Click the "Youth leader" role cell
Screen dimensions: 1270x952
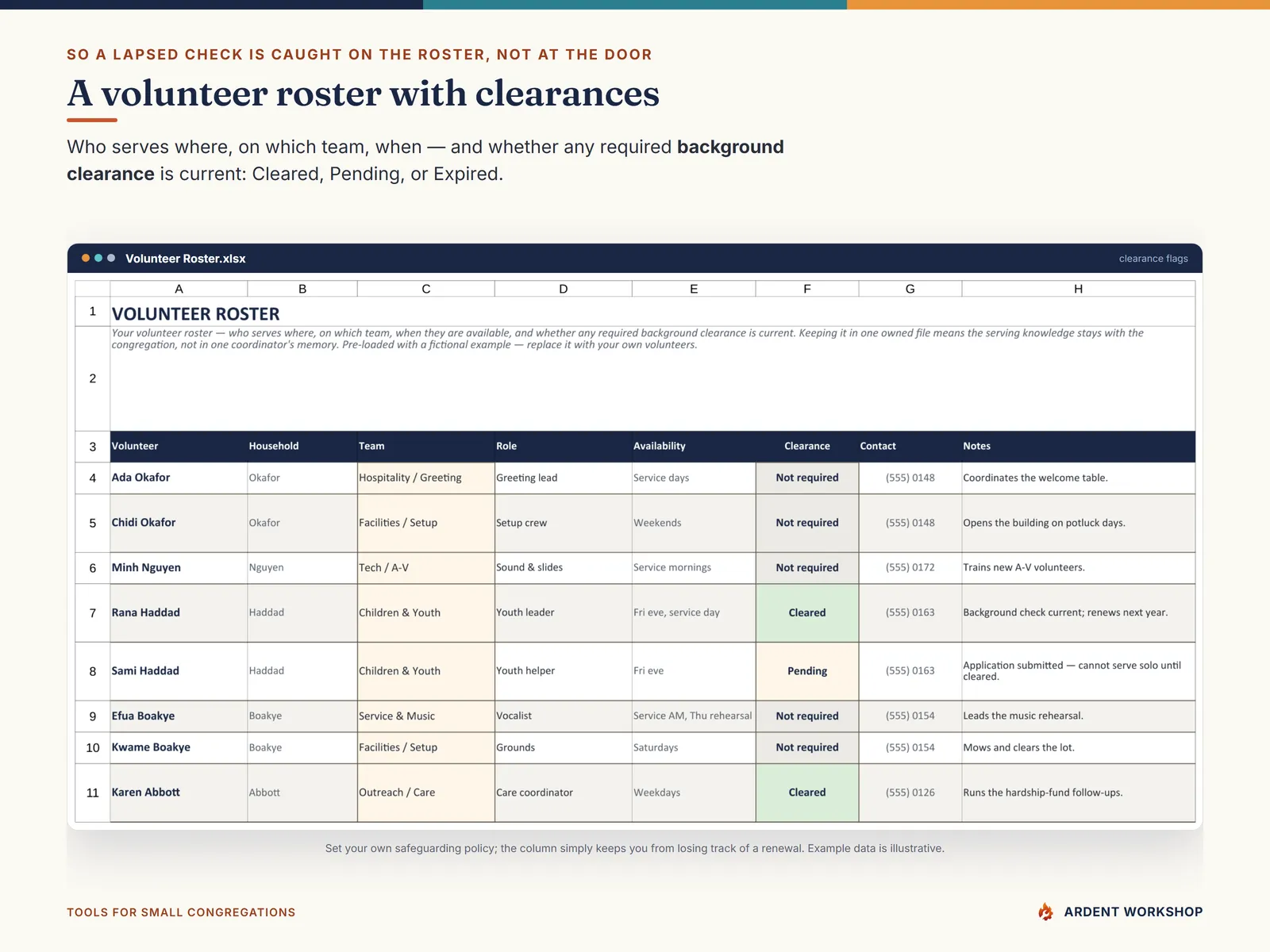(x=564, y=613)
